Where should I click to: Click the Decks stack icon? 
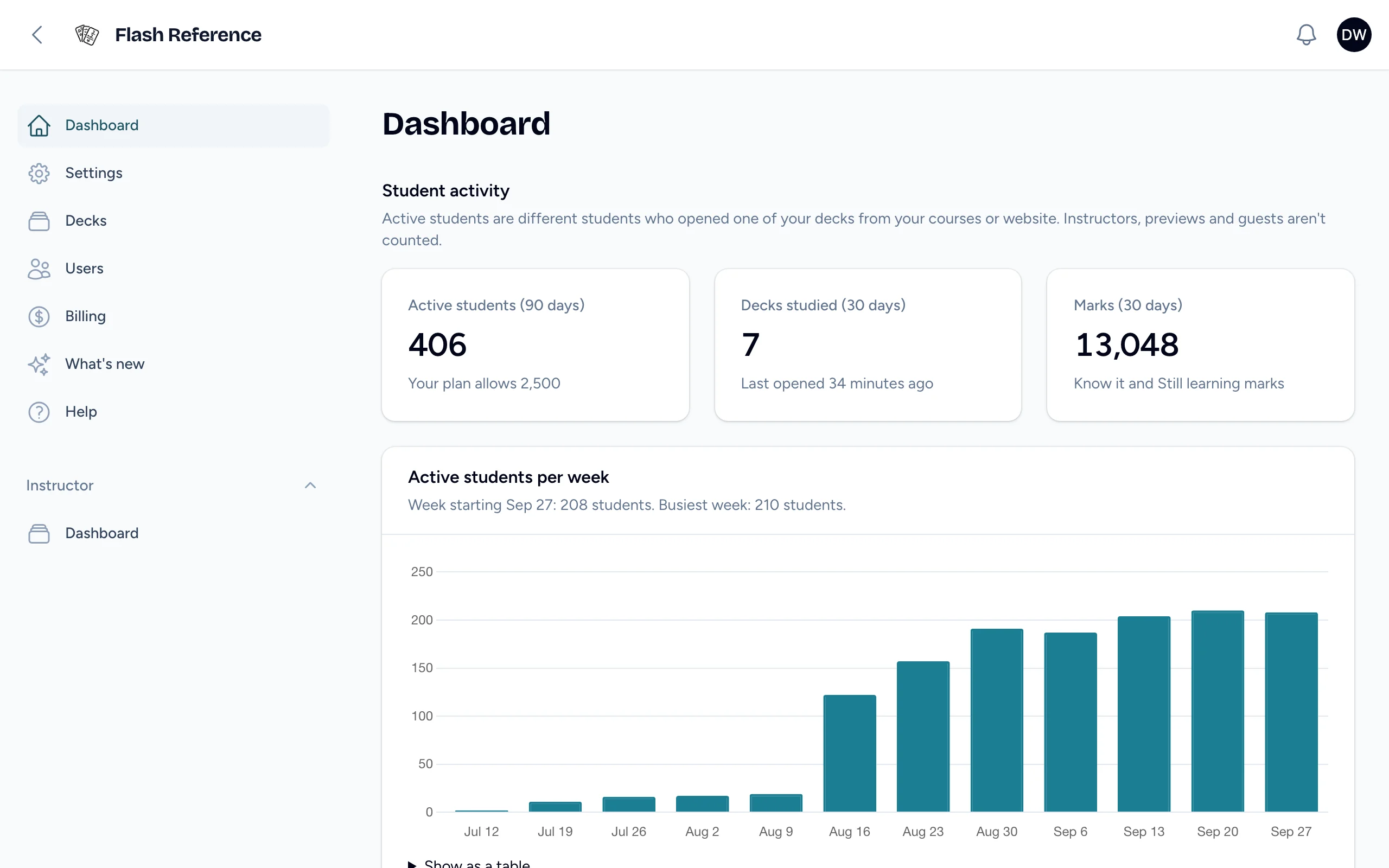tap(39, 221)
